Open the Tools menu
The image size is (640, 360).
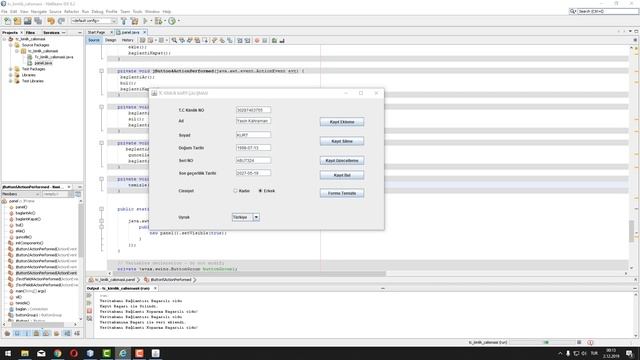tap(138, 11)
